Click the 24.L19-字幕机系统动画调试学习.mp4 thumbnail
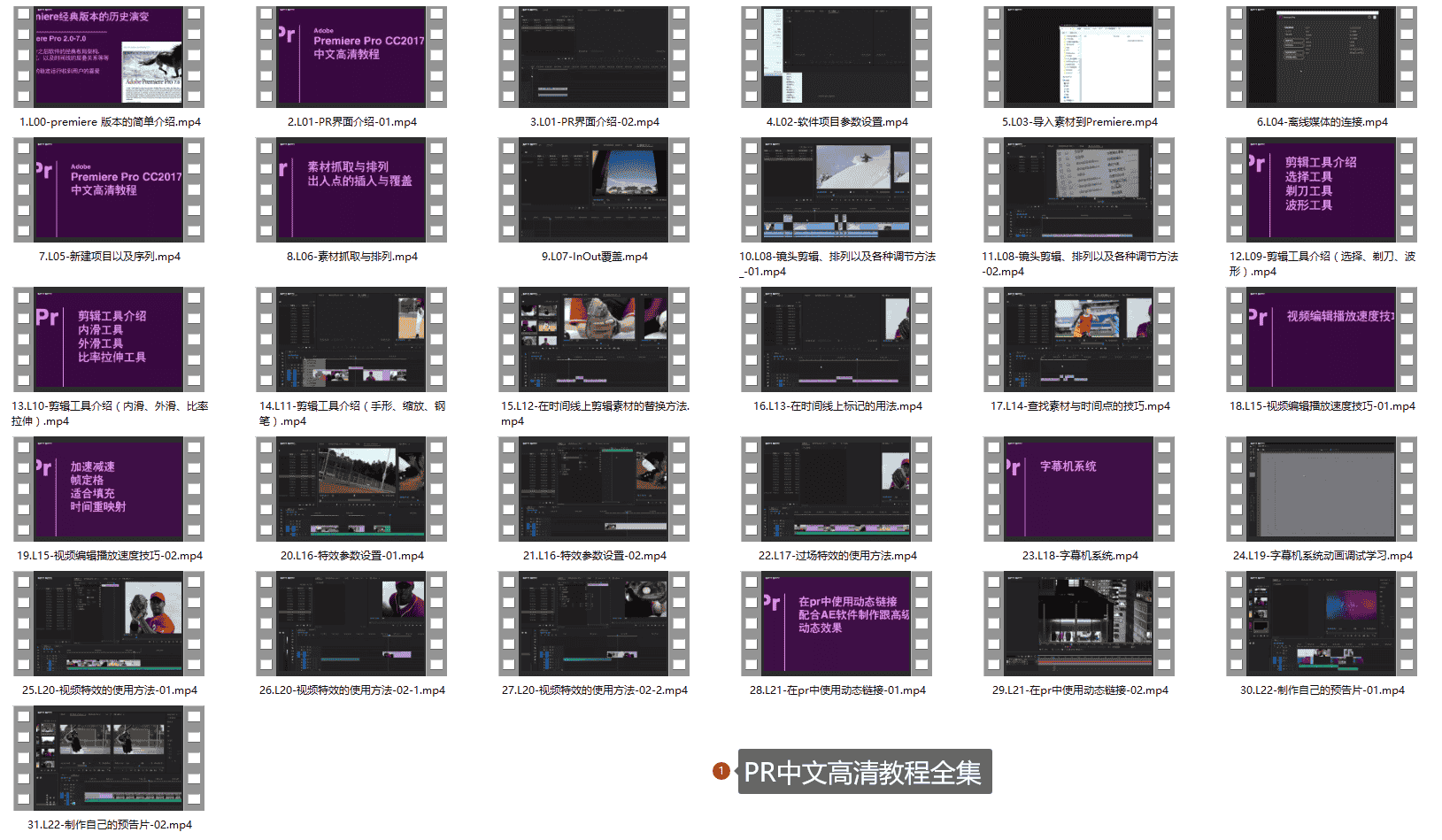Viewport: 1442px width, 840px height. 1322,489
